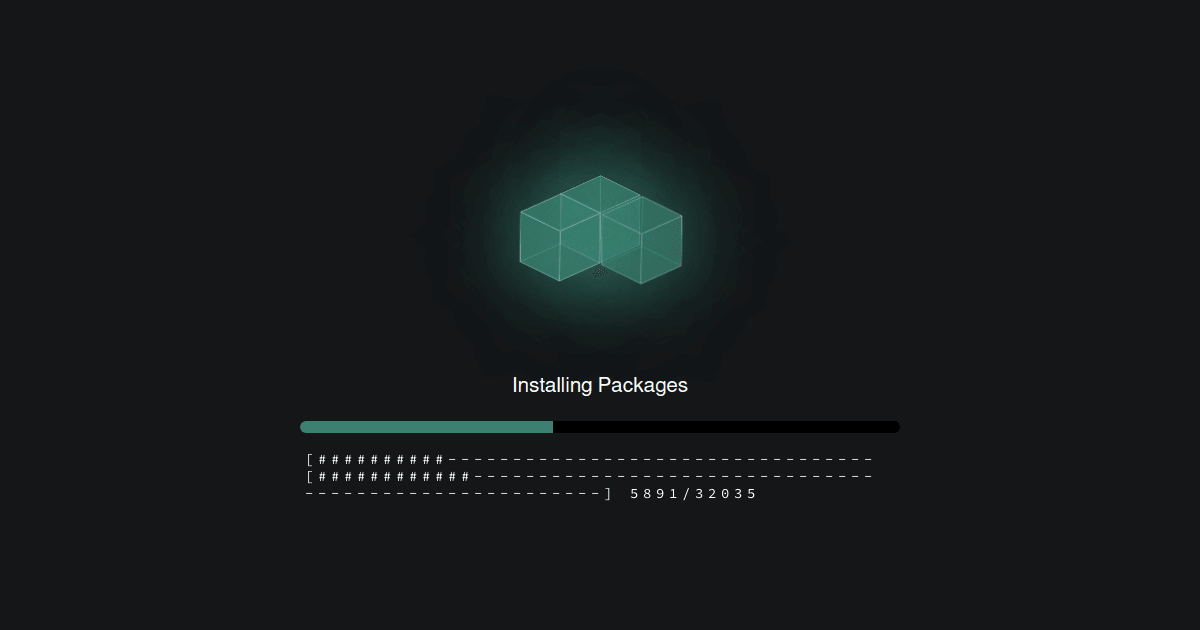Click the dashes at end of first ASCII line
Image resolution: width=1200 pixels, height=630 pixels.
point(661,460)
